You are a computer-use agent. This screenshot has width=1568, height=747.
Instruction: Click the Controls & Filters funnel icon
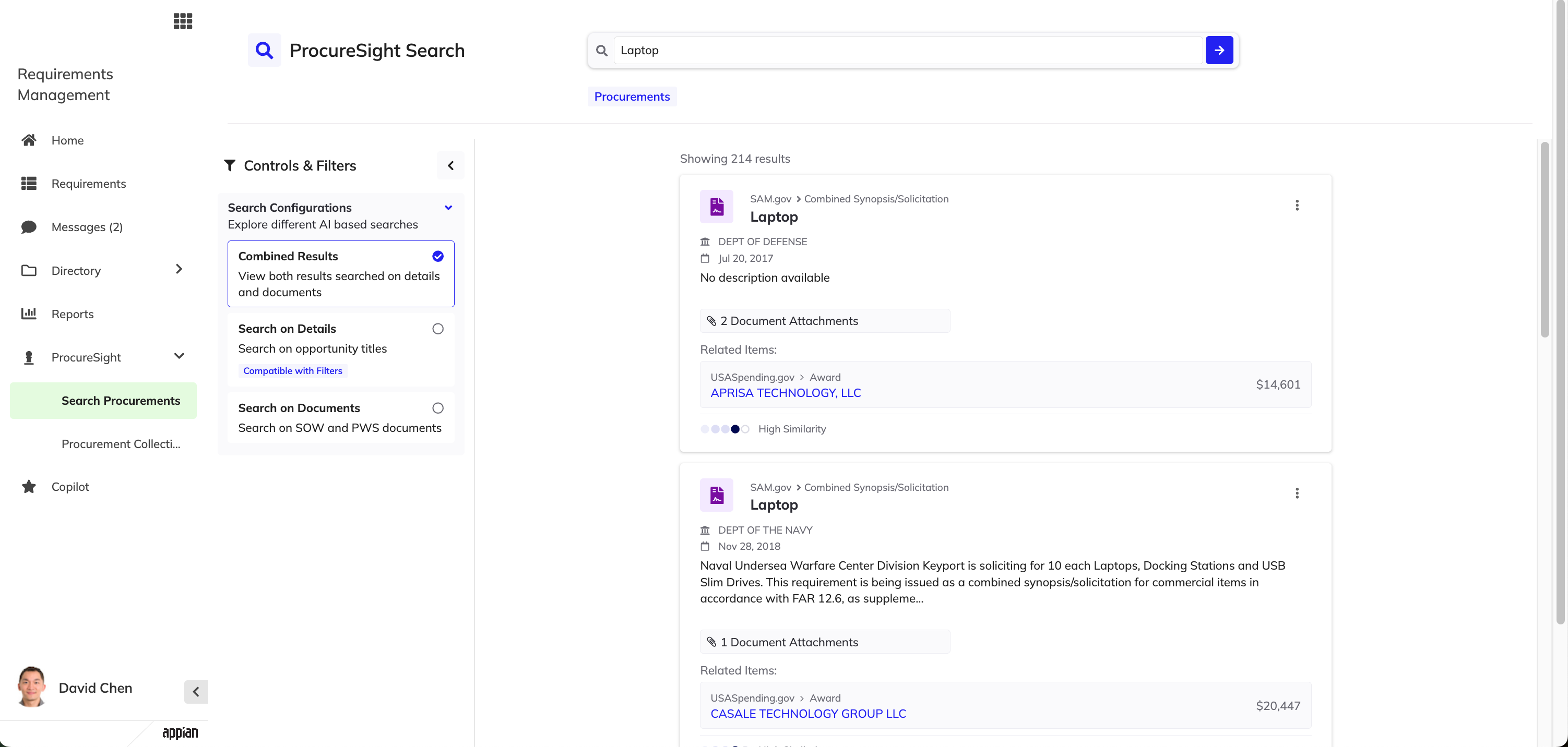point(230,165)
